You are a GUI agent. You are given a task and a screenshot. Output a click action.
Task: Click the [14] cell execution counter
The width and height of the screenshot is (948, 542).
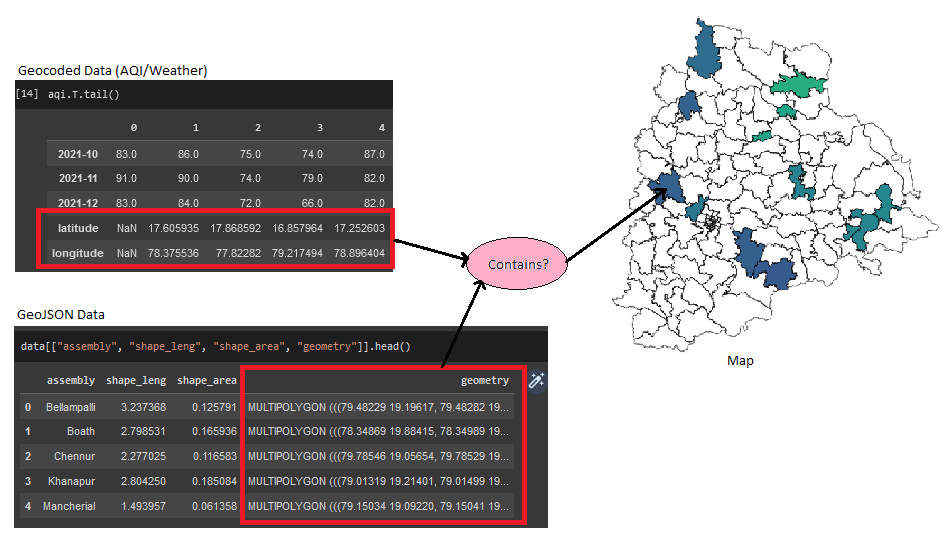click(27, 94)
